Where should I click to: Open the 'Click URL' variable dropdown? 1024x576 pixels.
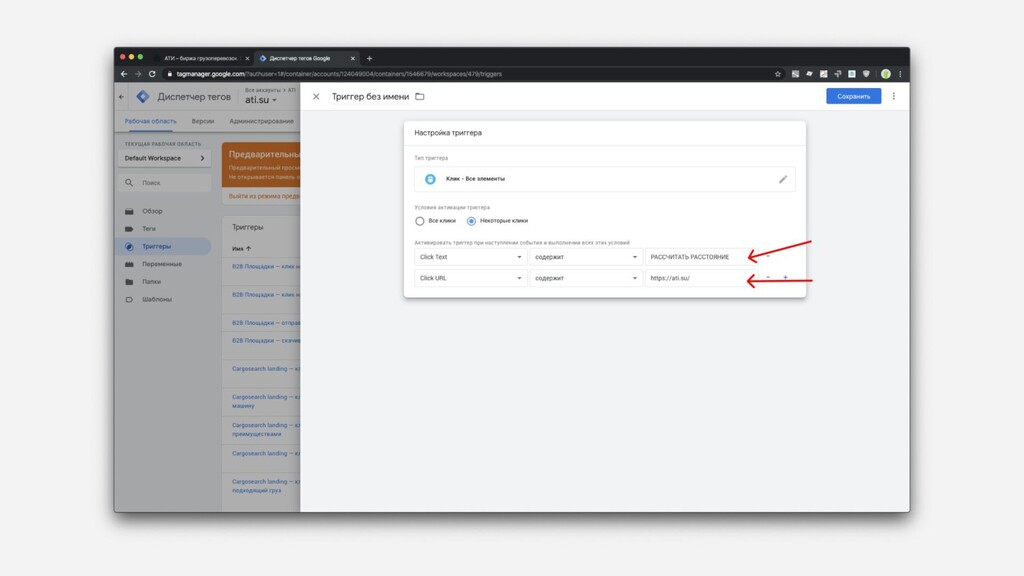(470, 278)
